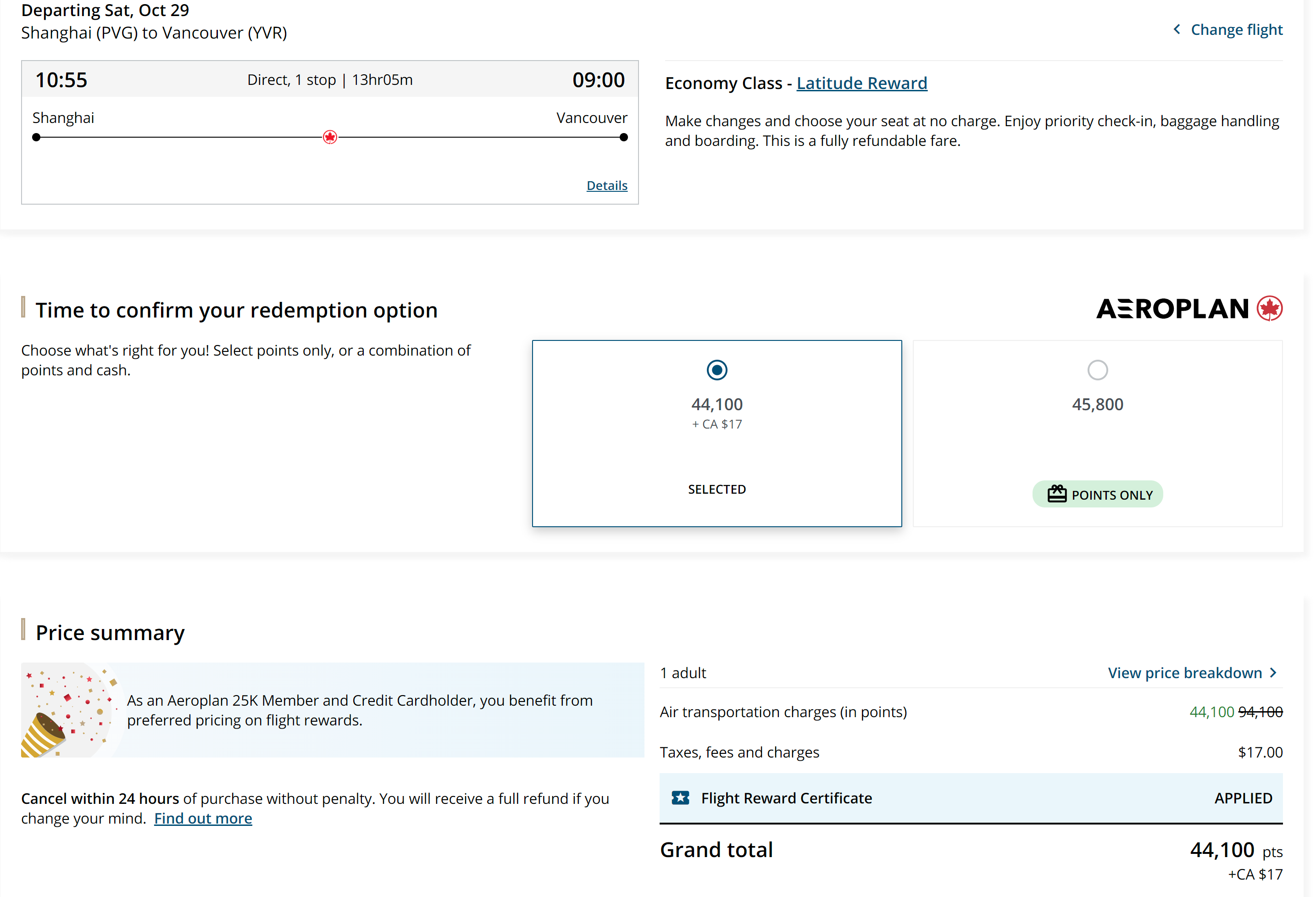Click the arrow next to View price breakdown
Screen dimensions: 1316x897
1273,673
